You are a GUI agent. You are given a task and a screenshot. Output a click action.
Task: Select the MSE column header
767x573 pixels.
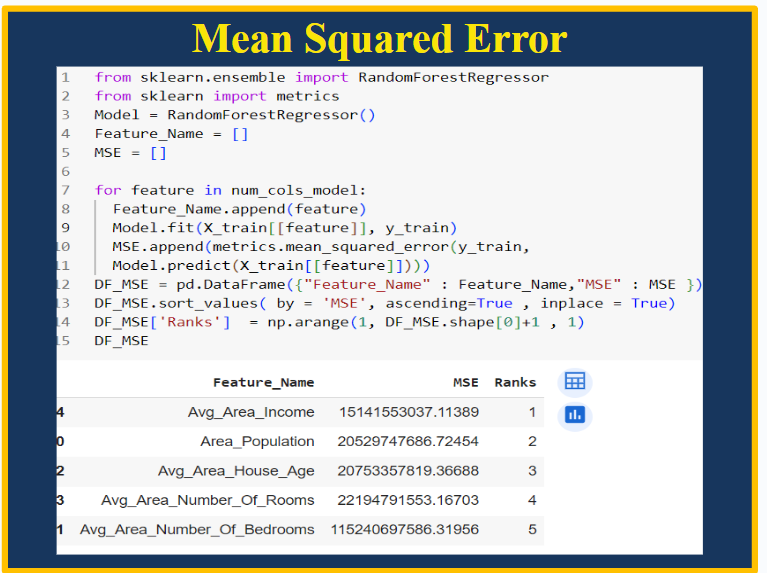pos(466,383)
